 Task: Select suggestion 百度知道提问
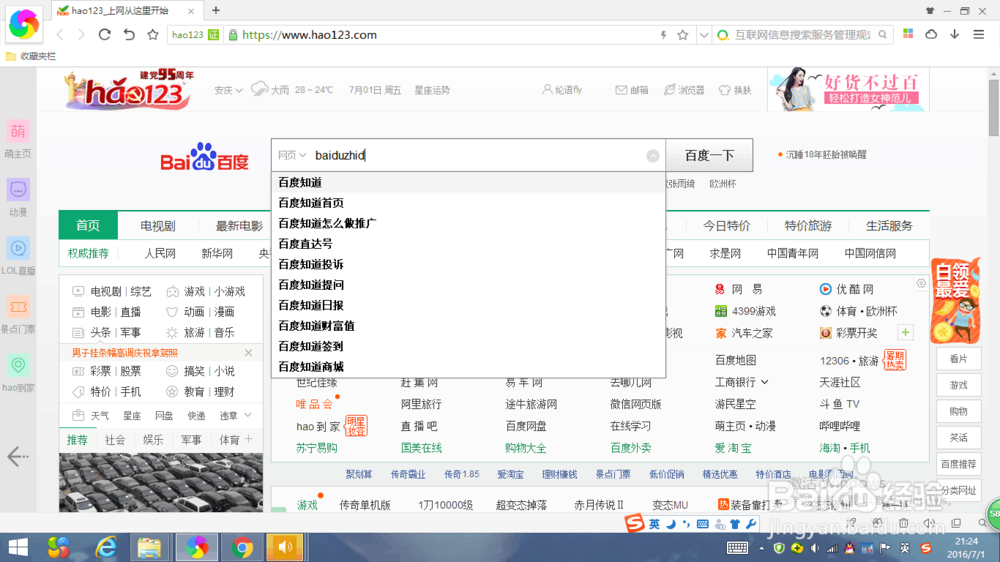(469, 285)
